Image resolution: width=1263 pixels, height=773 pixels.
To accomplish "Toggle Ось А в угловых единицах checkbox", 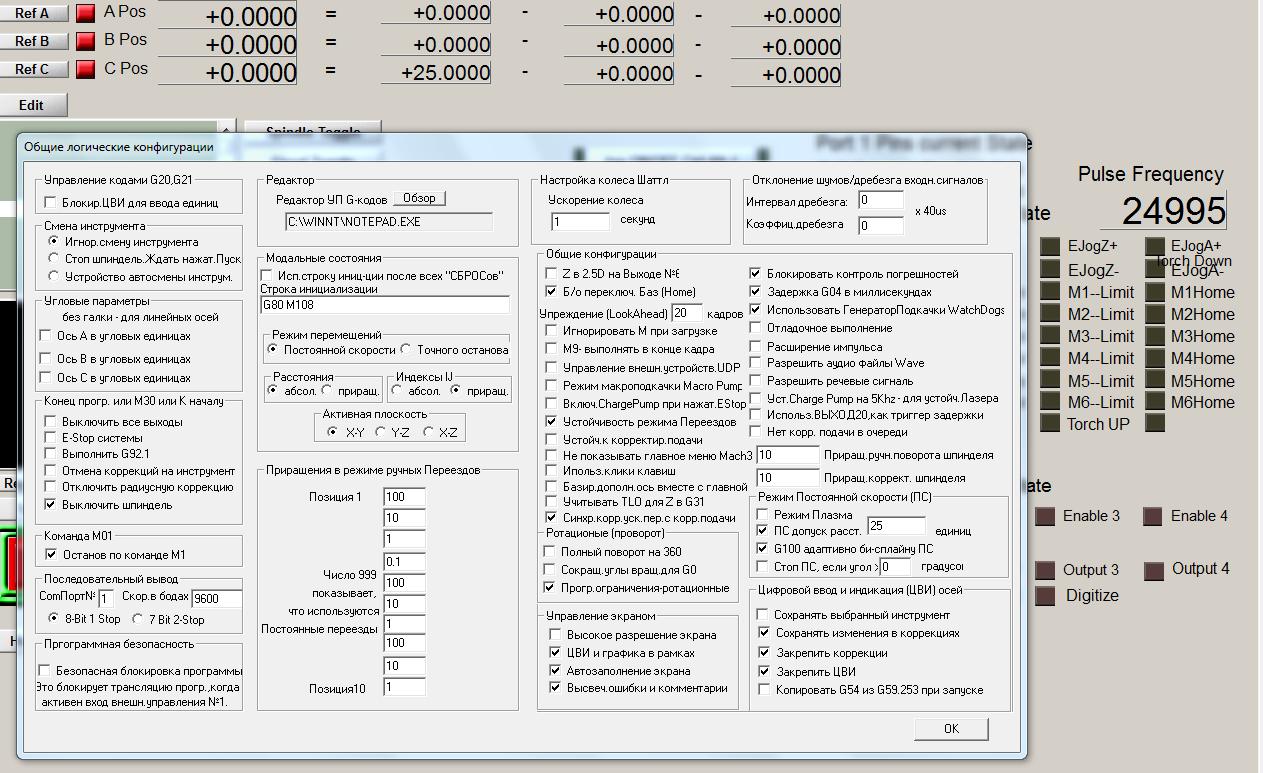I will point(45,336).
